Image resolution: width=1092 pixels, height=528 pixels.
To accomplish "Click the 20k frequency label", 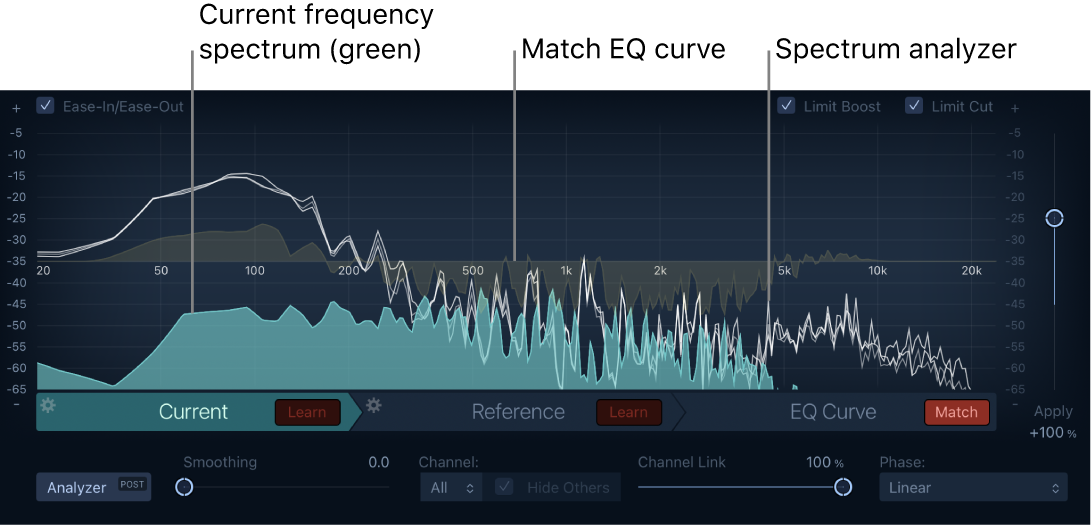I will click(x=971, y=271).
